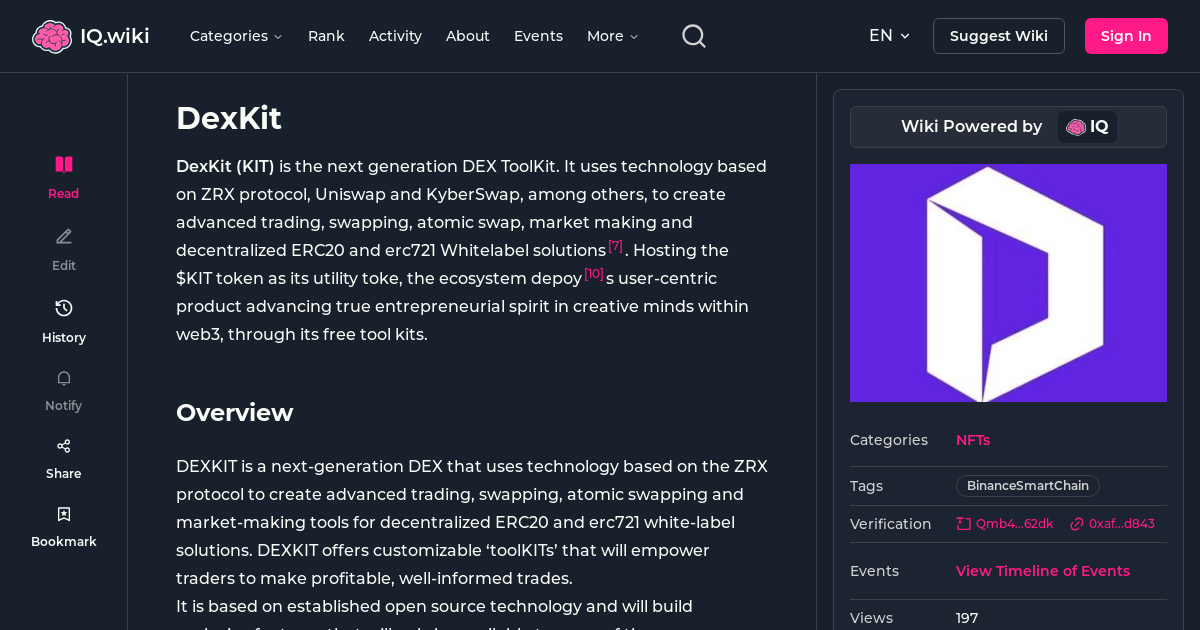Viewport: 1200px width, 630px height.
Task: Expand the EN language selector
Action: 889,35
